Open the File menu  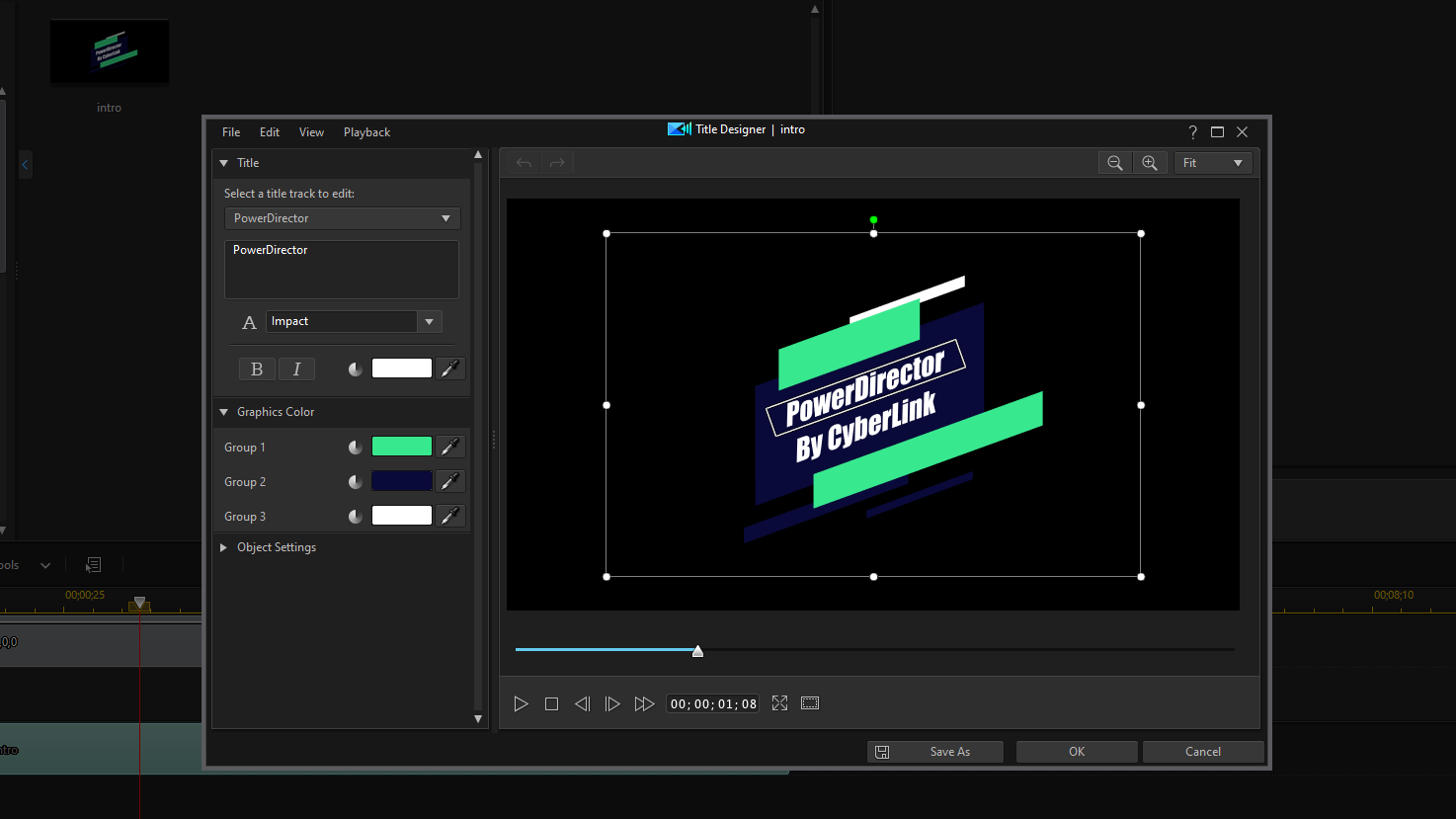click(x=231, y=132)
